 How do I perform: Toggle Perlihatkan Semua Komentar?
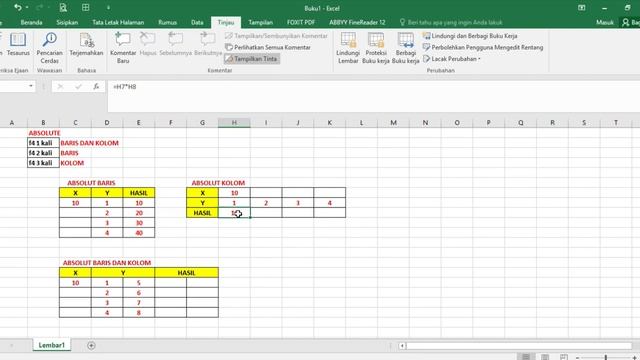[268, 47]
